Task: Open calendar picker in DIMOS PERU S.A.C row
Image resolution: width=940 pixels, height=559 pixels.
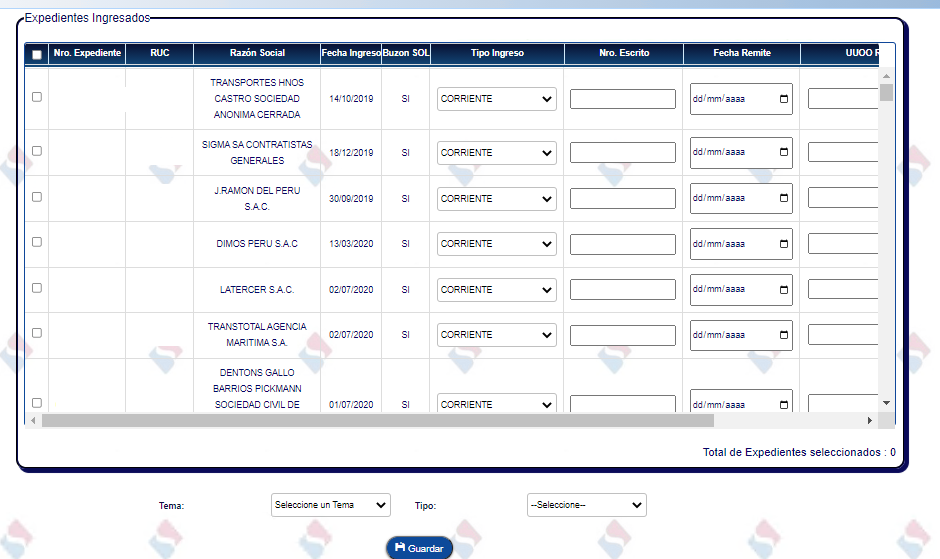Action: [x=784, y=244]
